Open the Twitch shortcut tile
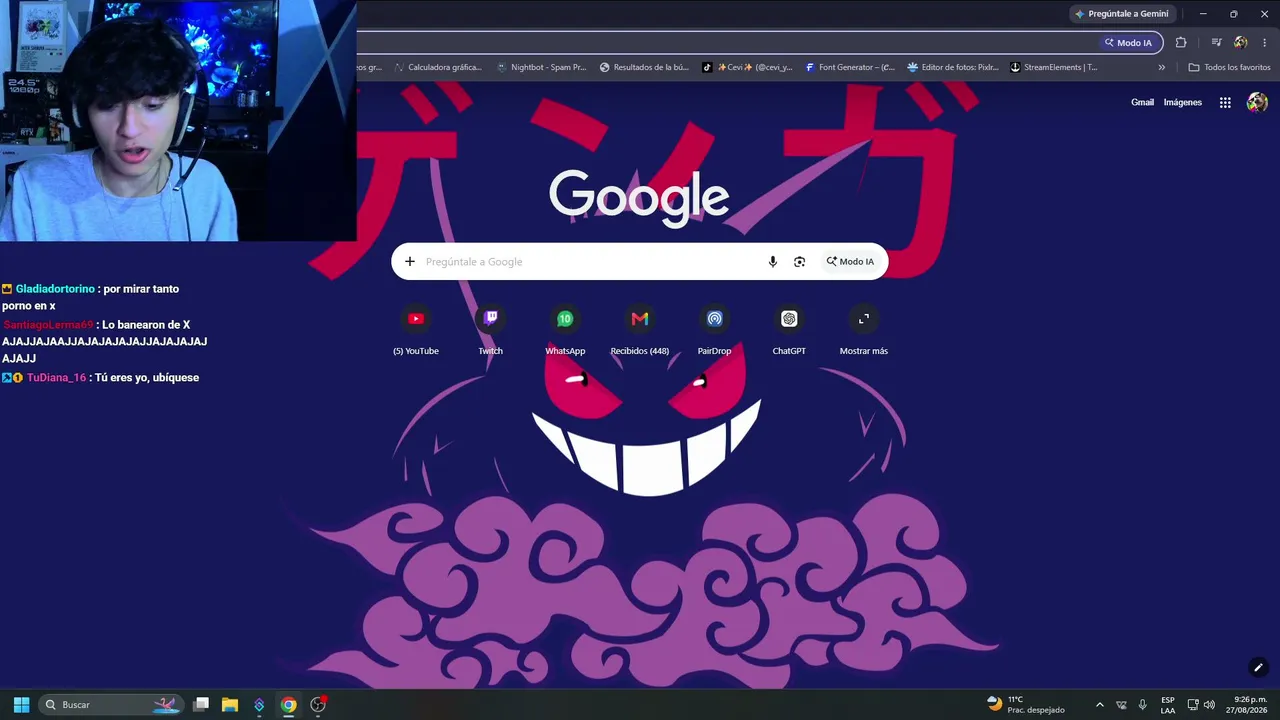 pos(490,331)
